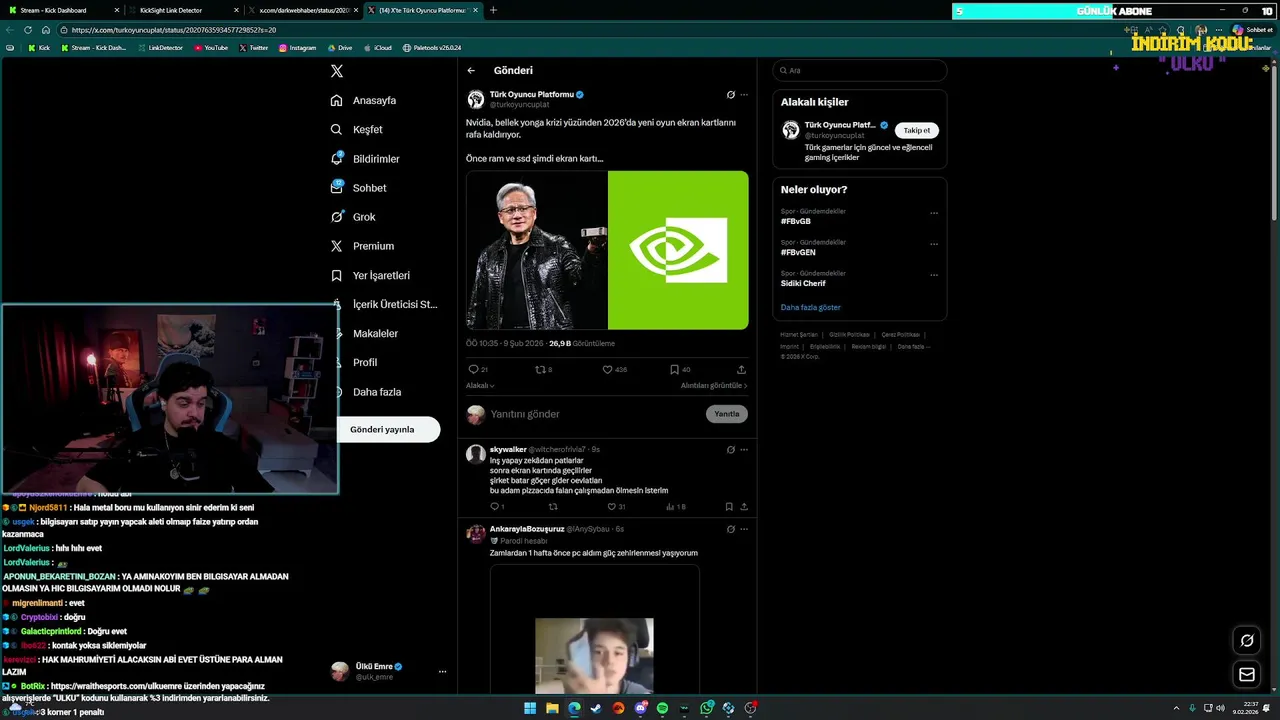Focus the Yanıtını gönder reply field
The height and width of the screenshot is (720, 1280).
(x=595, y=414)
